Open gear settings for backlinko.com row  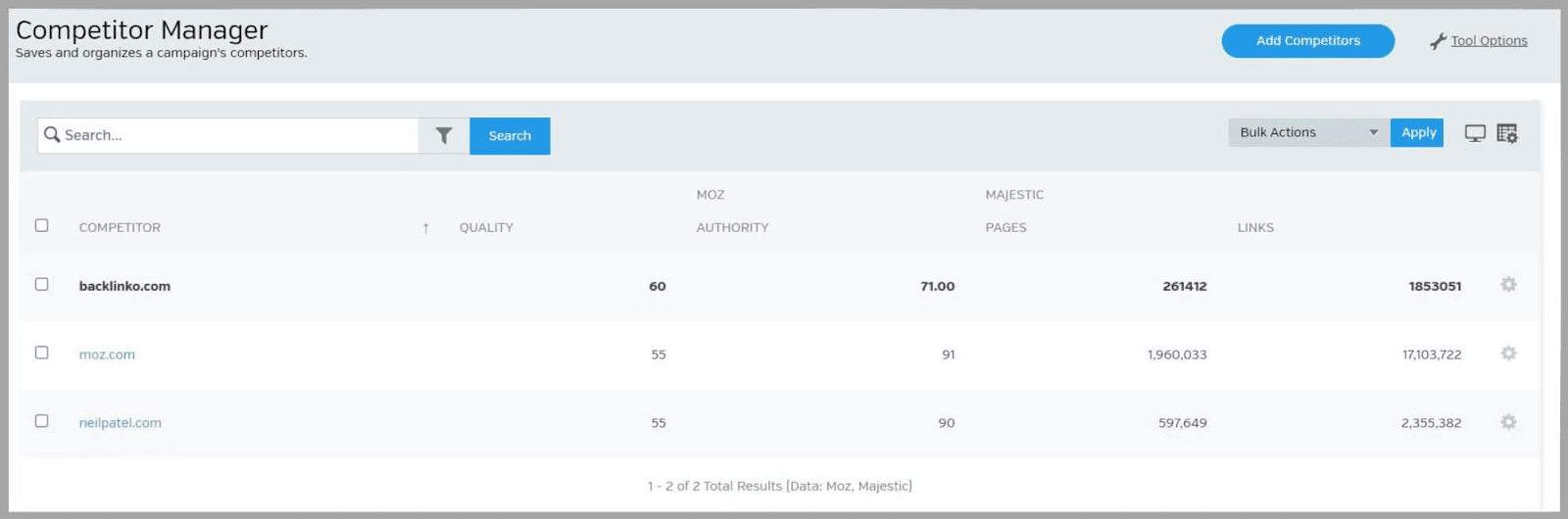[1508, 285]
